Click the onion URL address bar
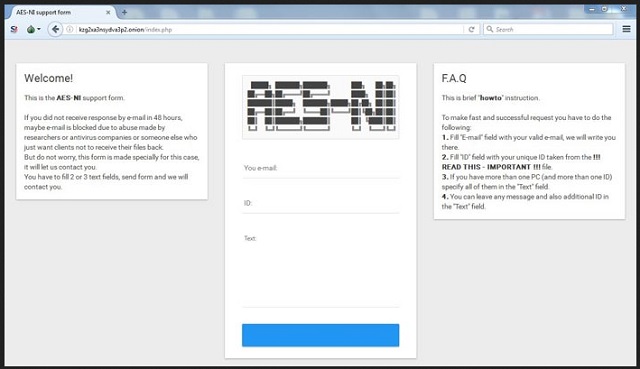640x369 pixels. point(269,29)
